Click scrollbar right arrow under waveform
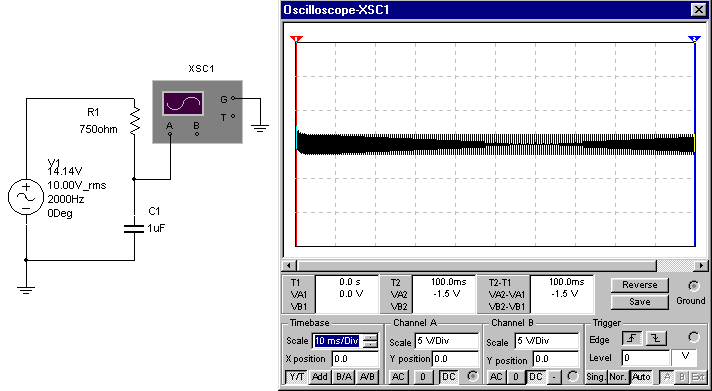This screenshot has height=391, width=712. click(x=702, y=265)
